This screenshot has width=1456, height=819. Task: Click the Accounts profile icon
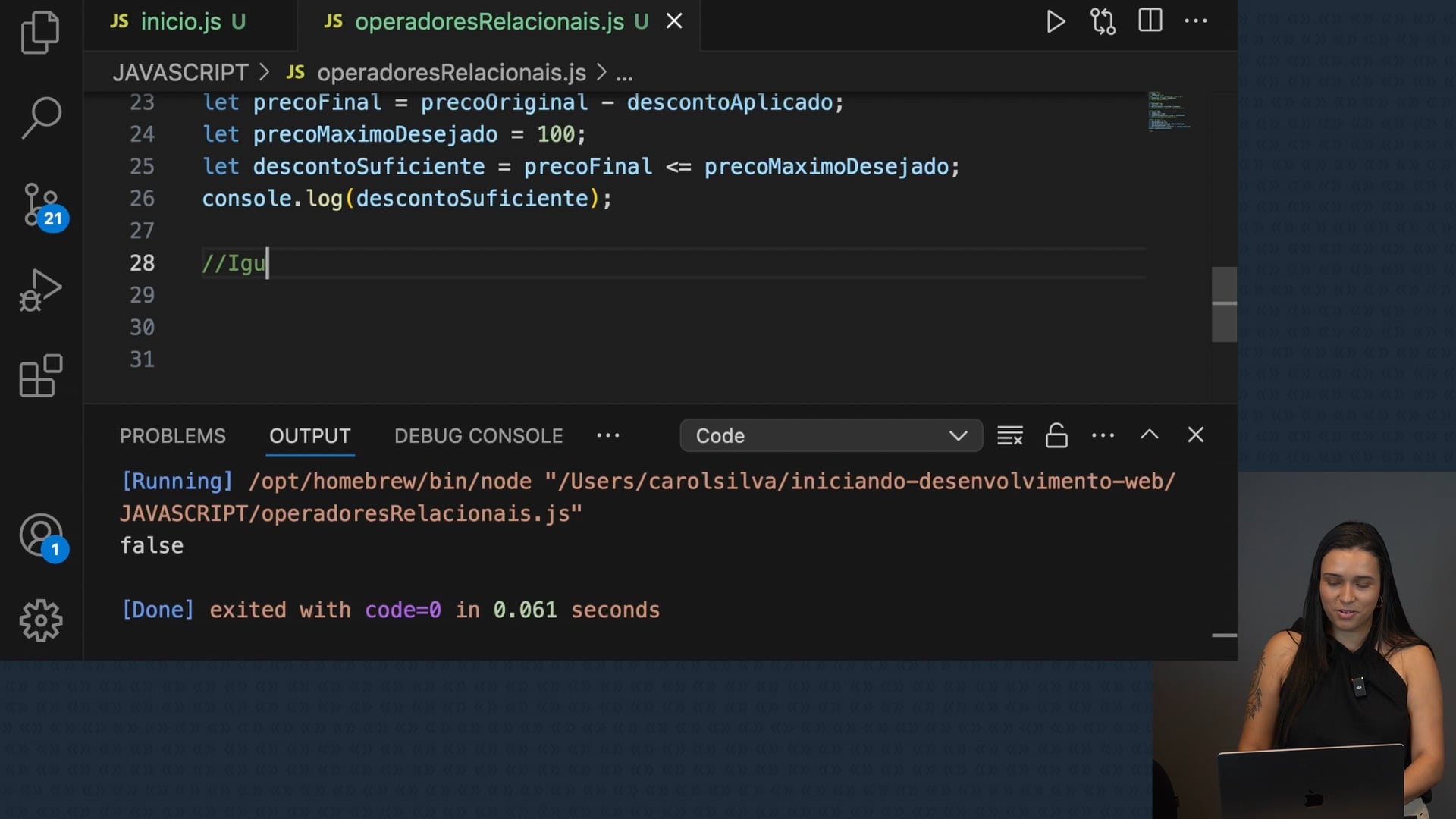point(40,535)
